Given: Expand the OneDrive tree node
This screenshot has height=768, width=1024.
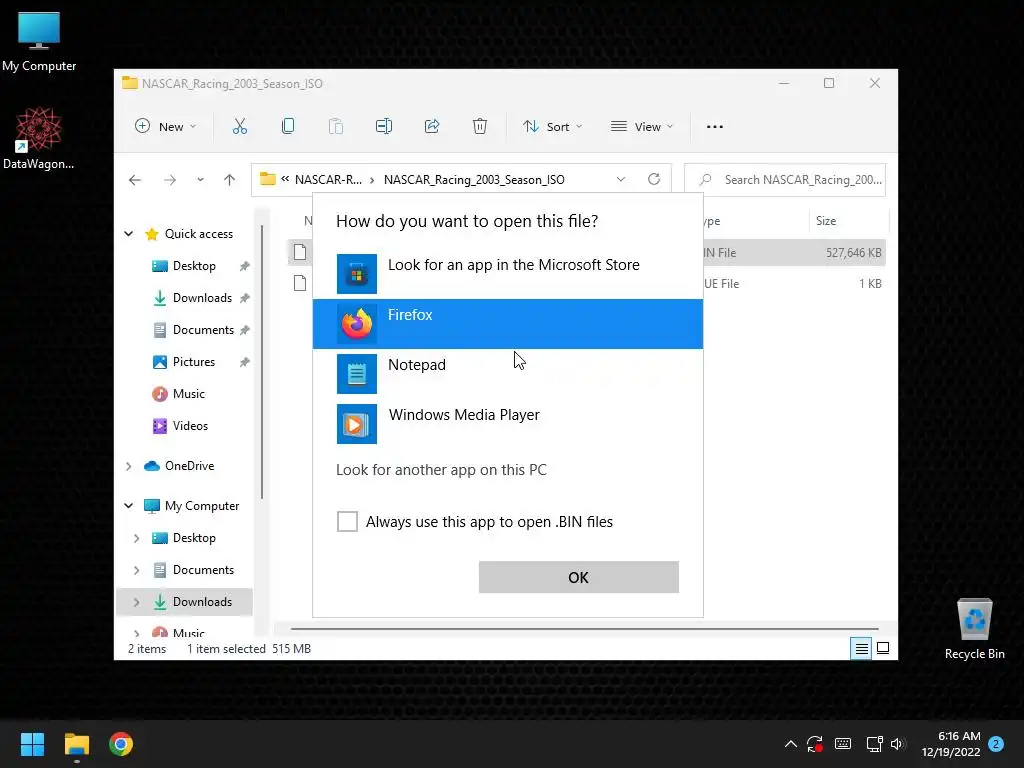Looking at the screenshot, I should (129, 466).
